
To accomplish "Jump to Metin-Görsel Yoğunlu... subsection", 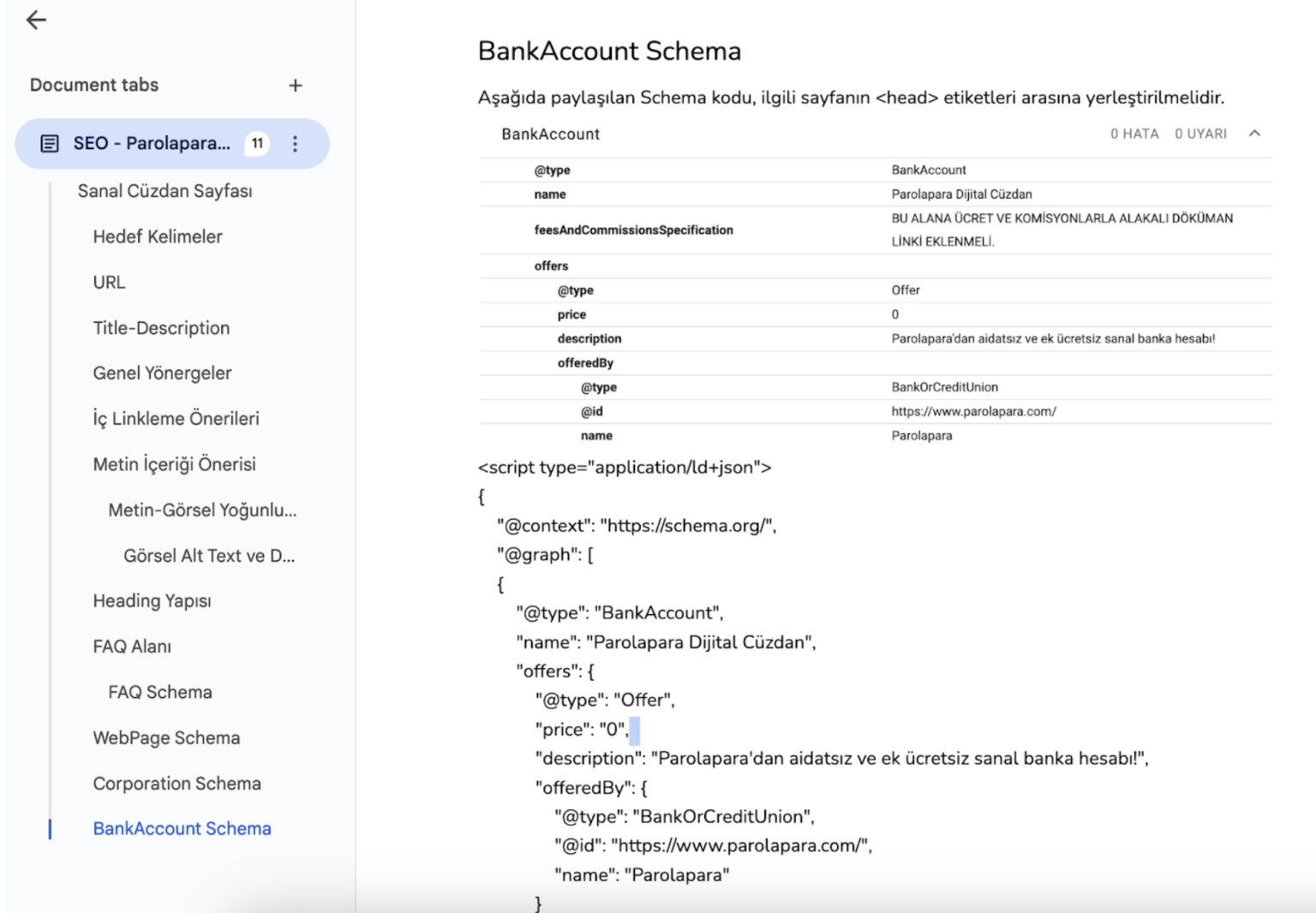I will click(202, 510).
